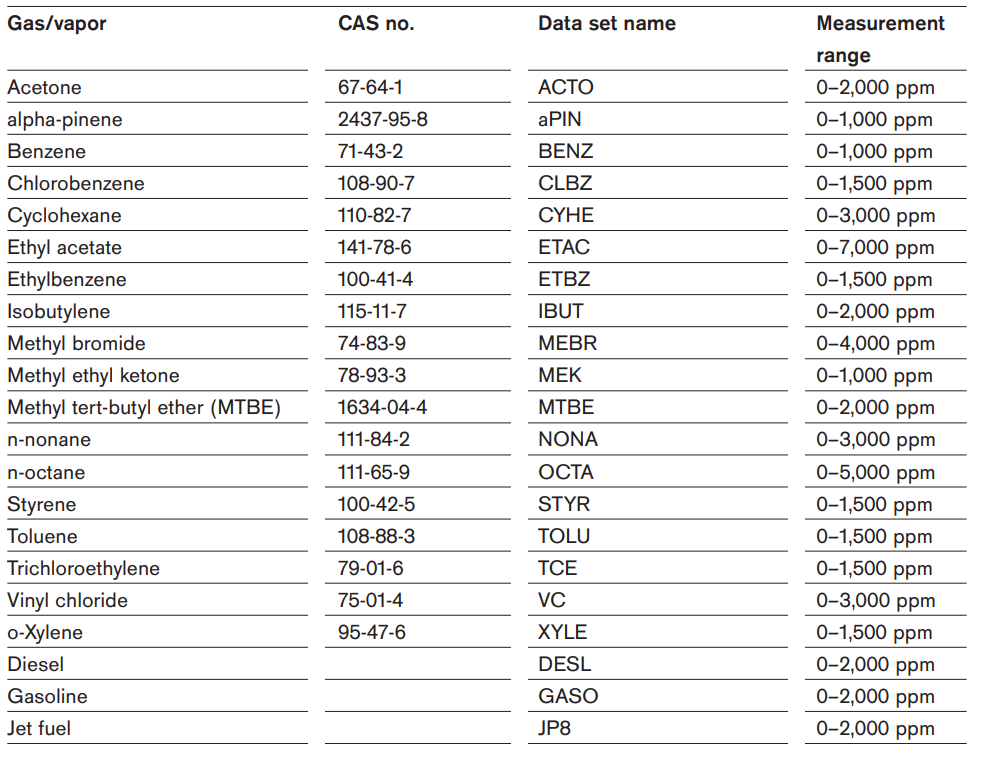
Task: Select the Acetone row name
Action: pyautogui.click(x=44, y=88)
